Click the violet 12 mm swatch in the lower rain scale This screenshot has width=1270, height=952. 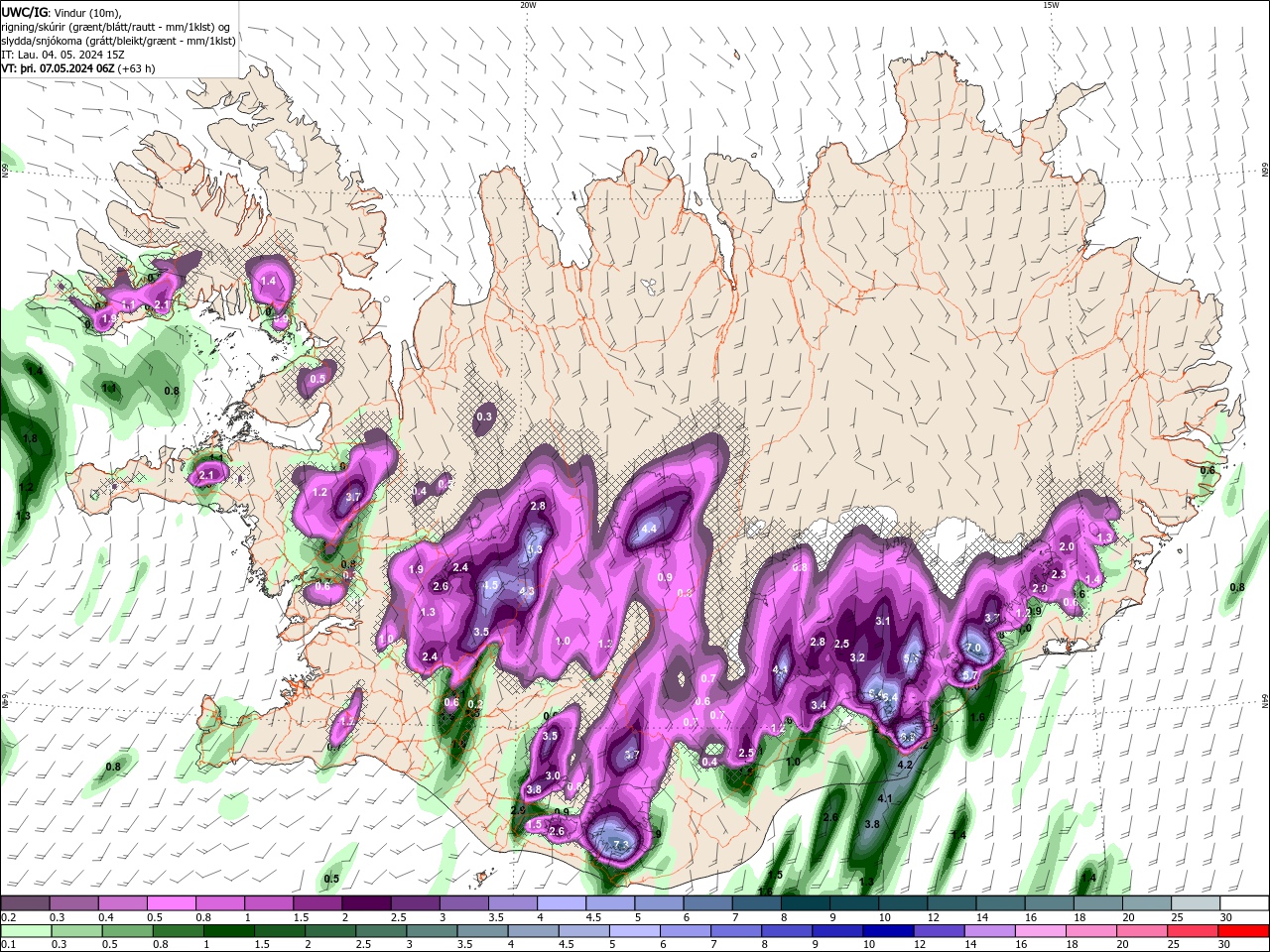click(940, 931)
